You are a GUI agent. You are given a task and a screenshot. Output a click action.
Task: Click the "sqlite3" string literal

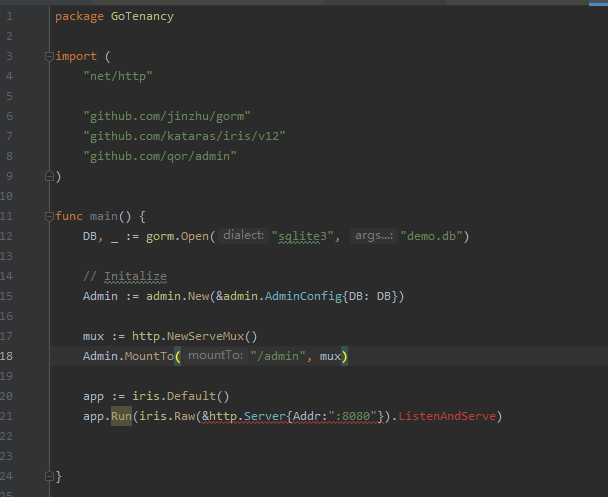[302, 236]
